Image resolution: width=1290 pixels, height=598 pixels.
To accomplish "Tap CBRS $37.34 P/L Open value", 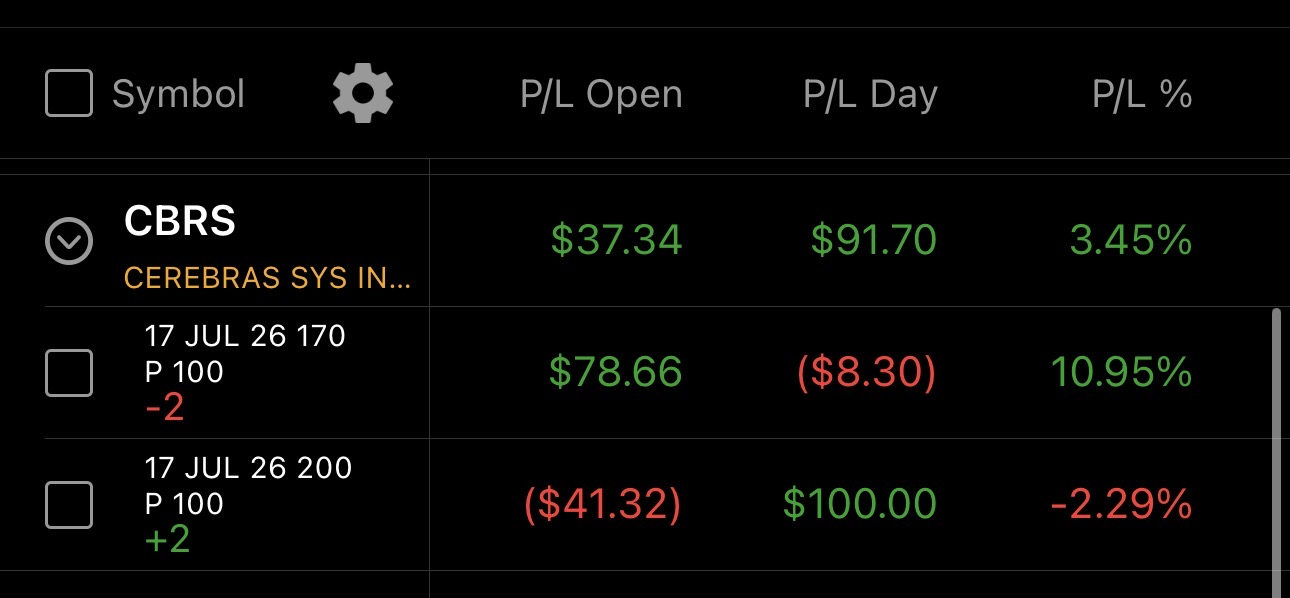I will (x=616, y=240).
